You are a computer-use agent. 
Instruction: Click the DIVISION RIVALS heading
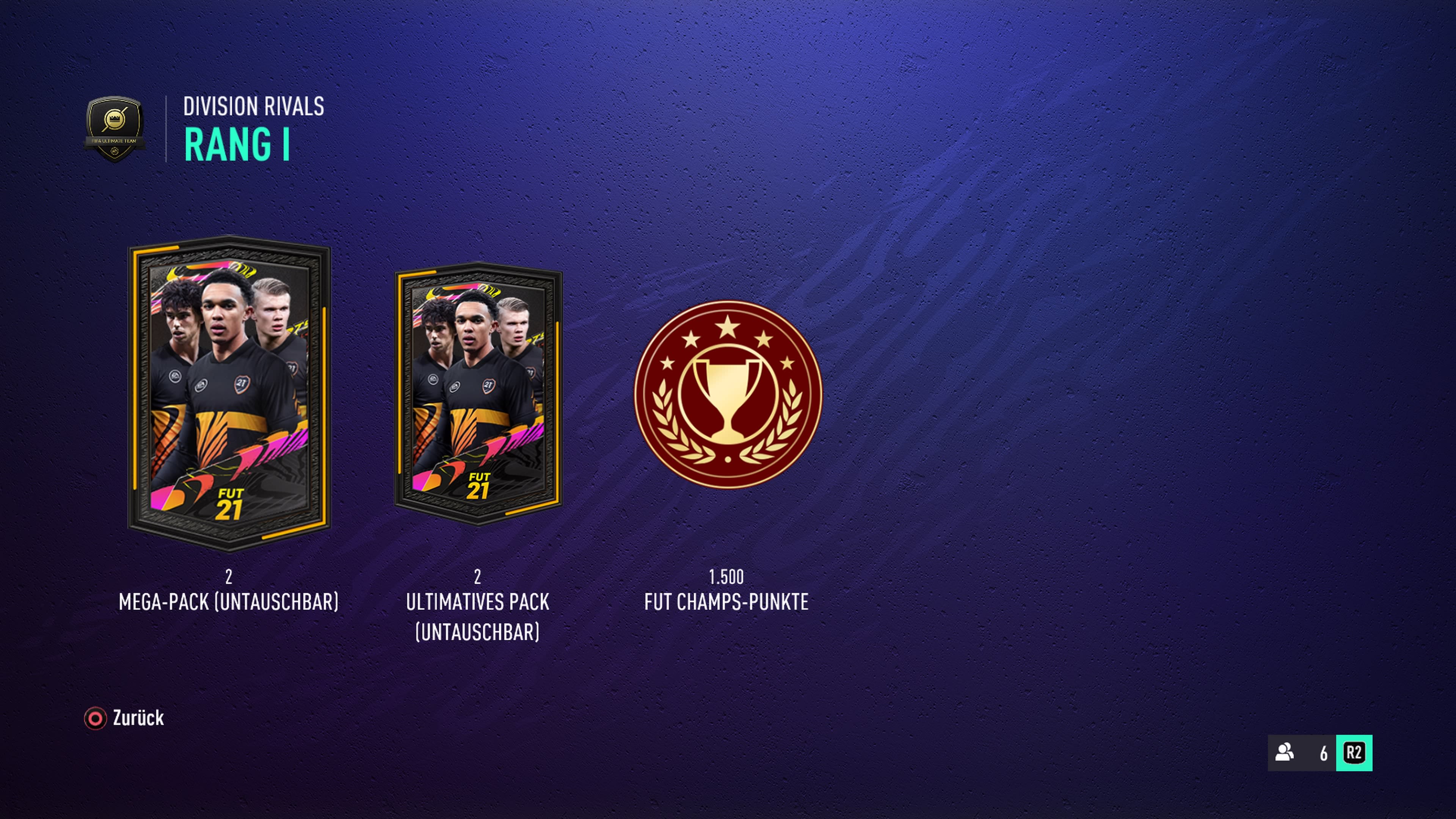tap(254, 106)
